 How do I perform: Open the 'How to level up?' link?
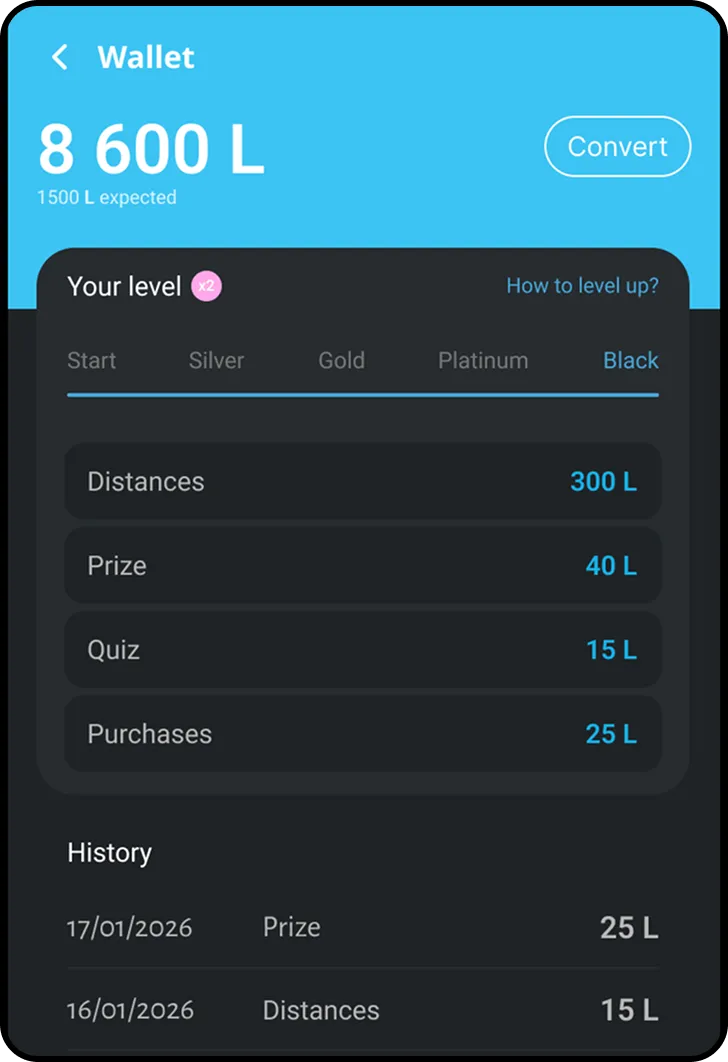click(x=582, y=286)
